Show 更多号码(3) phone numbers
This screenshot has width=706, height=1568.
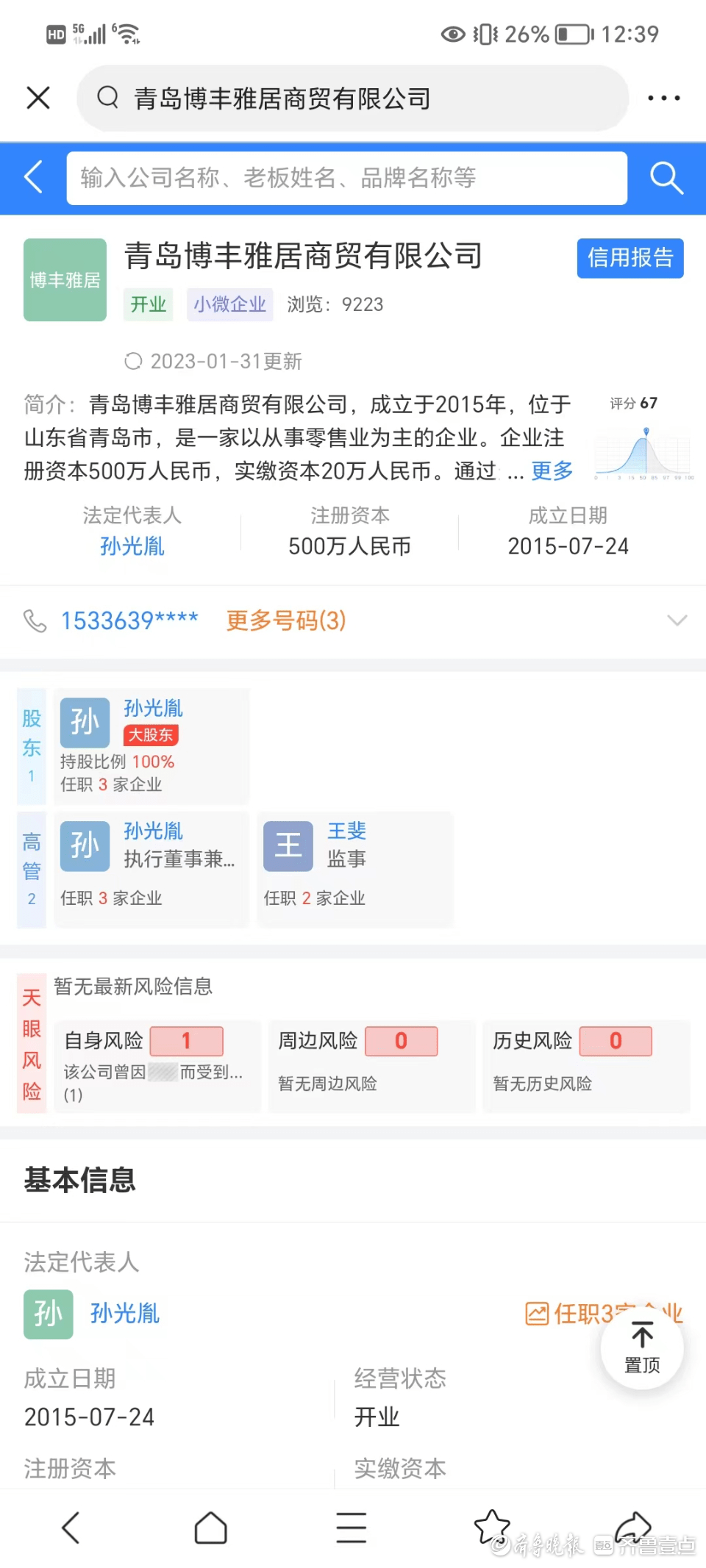[x=286, y=620]
